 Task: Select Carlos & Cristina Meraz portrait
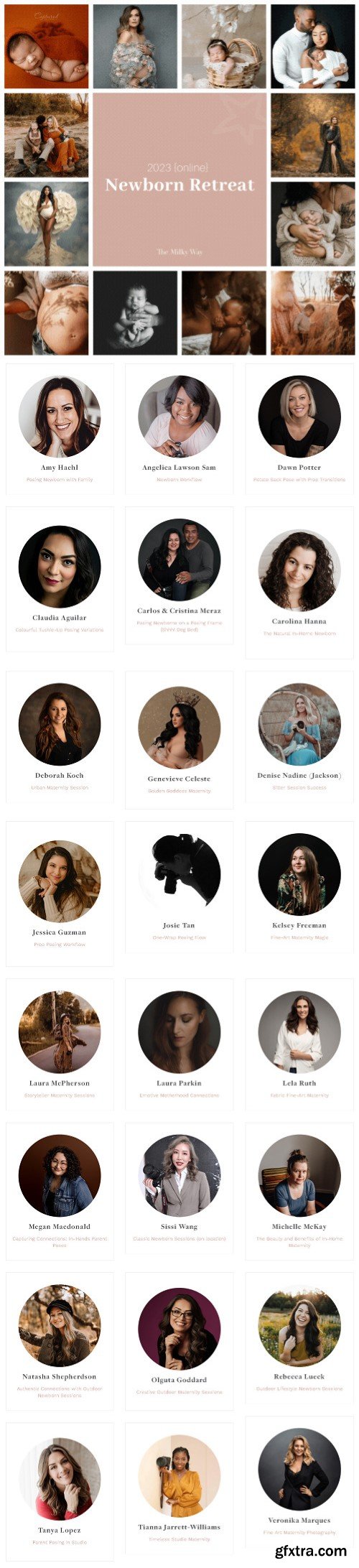click(179, 560)
